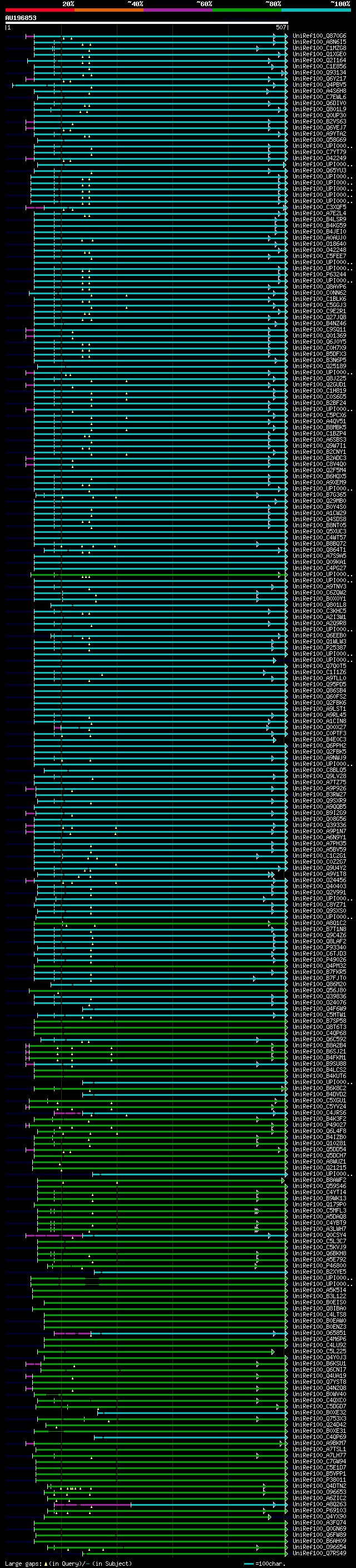
Task: Open hit UniRef100_Q2I164
Action: point(319,60)
